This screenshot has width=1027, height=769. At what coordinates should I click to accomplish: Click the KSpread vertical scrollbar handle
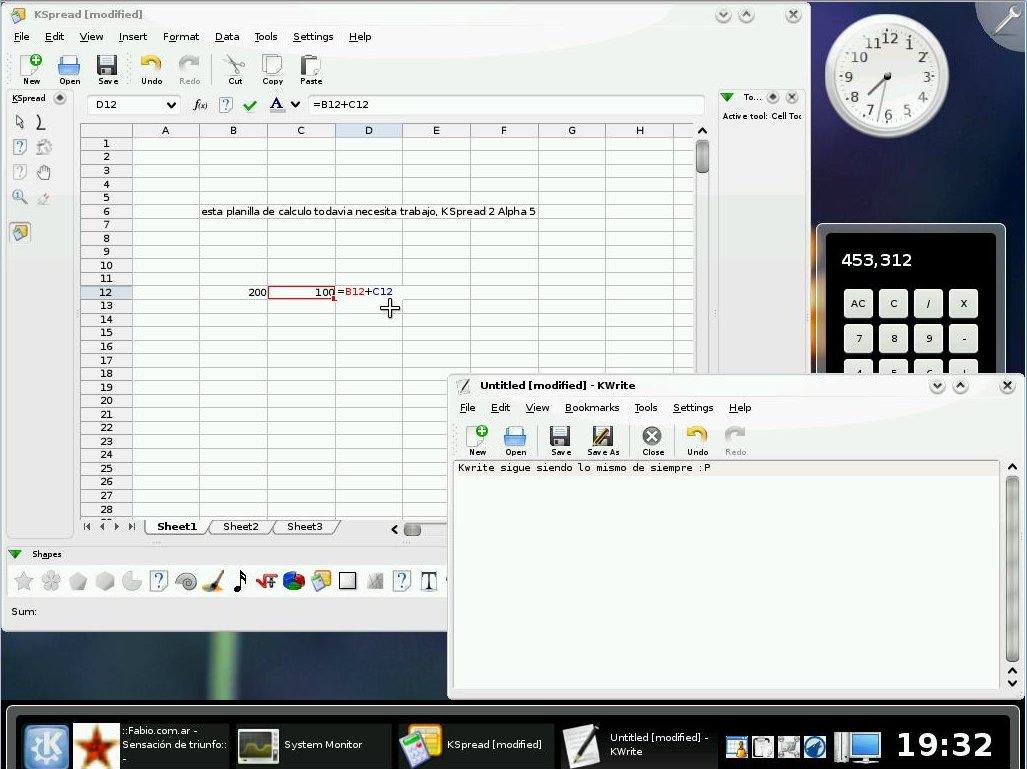point(702,157)
